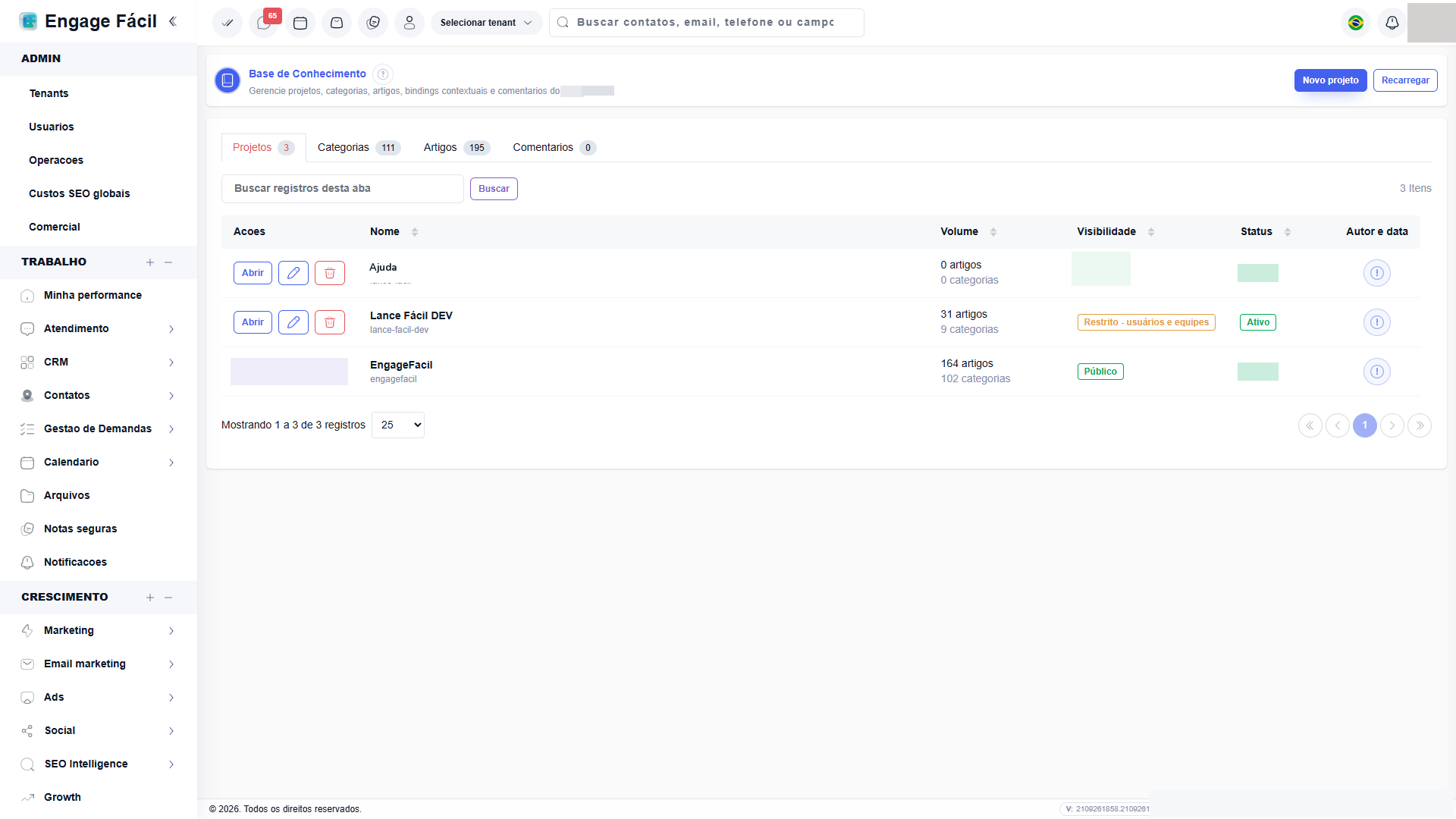Edit the Lance Fácil DEV project
Viewport: 1456px width, 819px height.
[x=293, y=322]
